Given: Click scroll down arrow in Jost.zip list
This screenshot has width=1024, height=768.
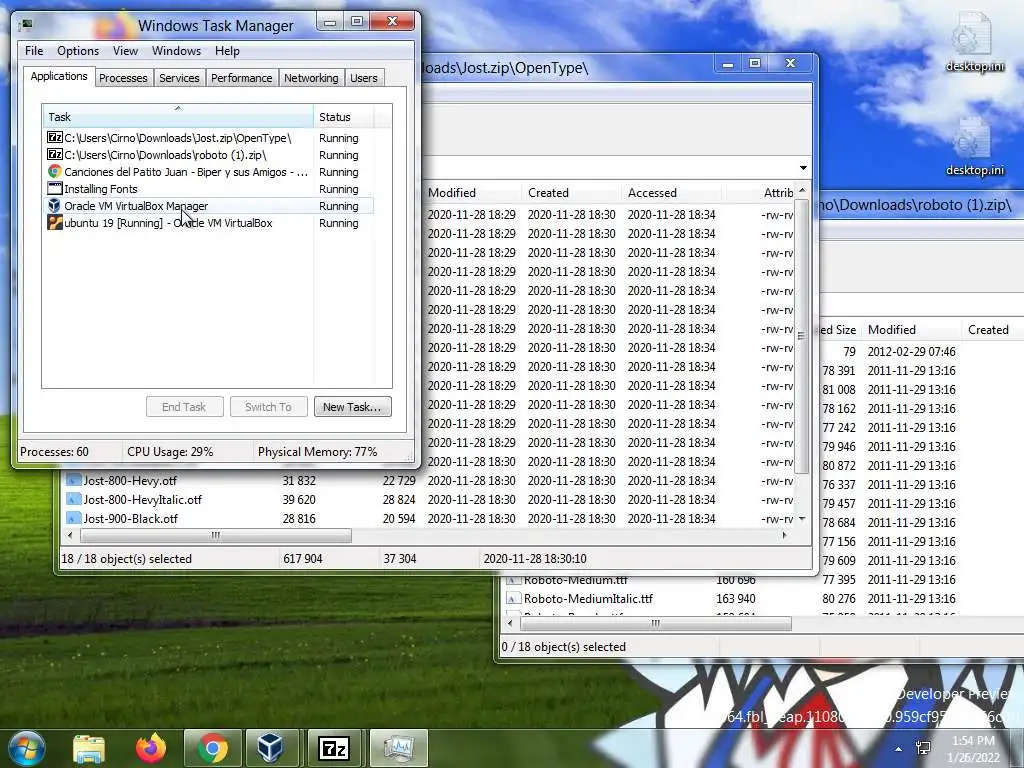Looking at the screenshot, I should 802,519.
